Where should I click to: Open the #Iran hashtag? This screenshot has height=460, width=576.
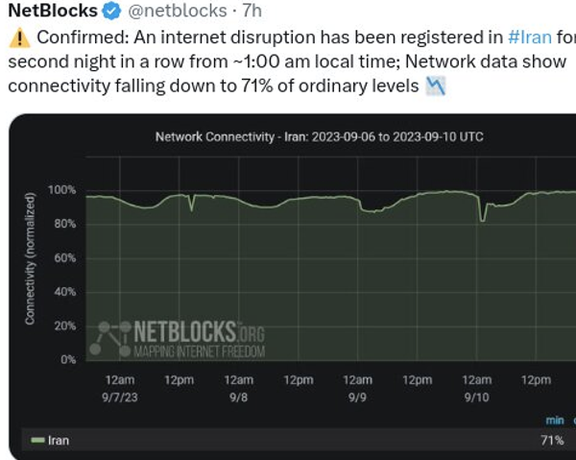[x=530, y=37]
